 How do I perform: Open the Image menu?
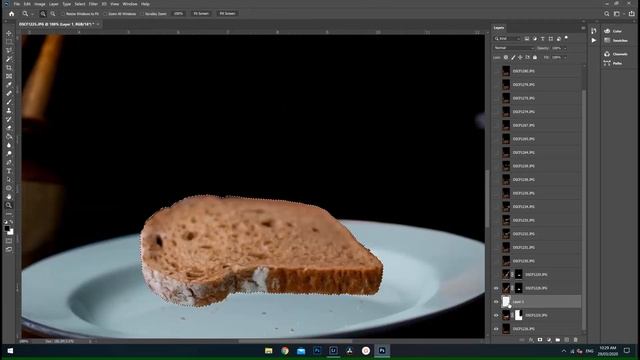pos(40,4)
